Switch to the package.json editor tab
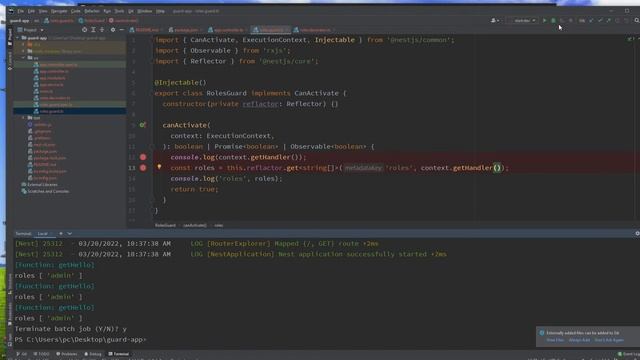 [x=186, y=30]
